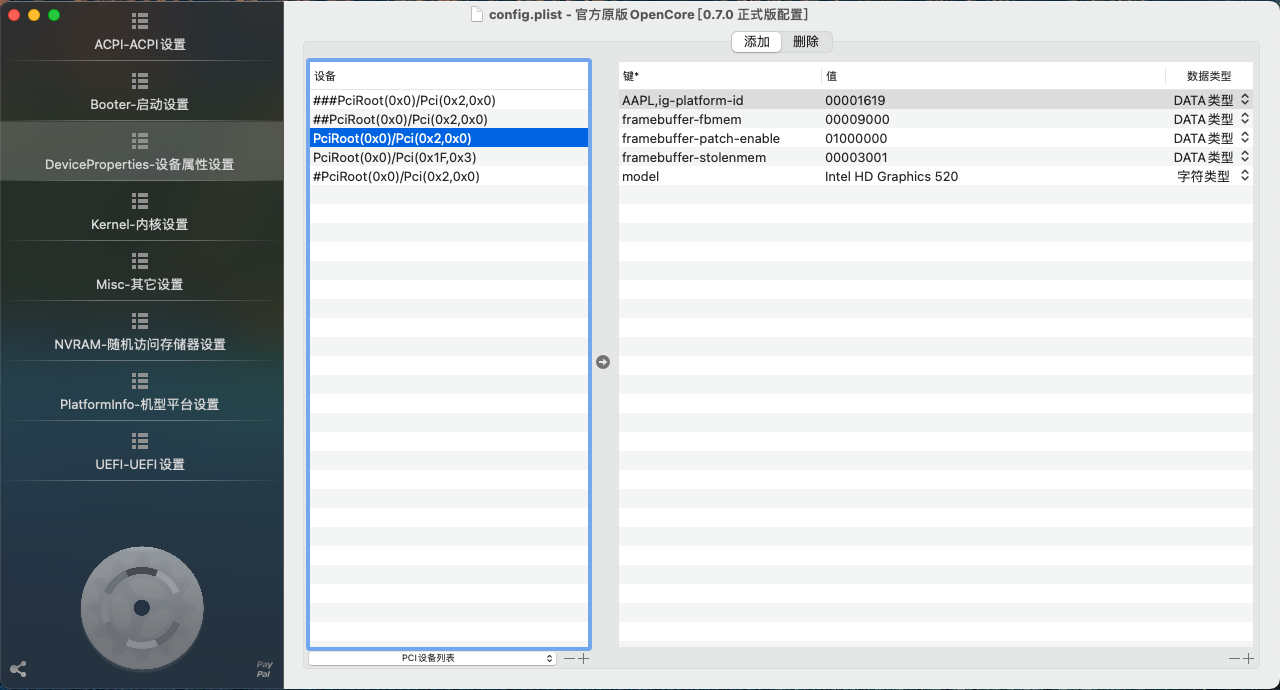Click the plus button under properties table
Screen dimensions: 1280x690
click(x=1248, y=658)
